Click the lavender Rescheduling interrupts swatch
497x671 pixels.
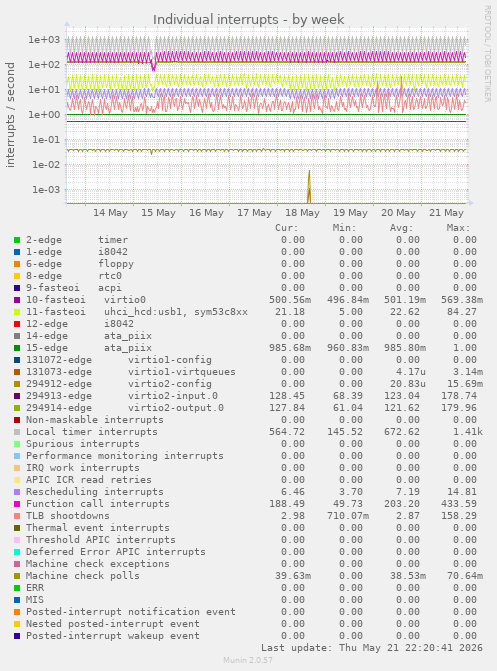[x=17, y=492]
